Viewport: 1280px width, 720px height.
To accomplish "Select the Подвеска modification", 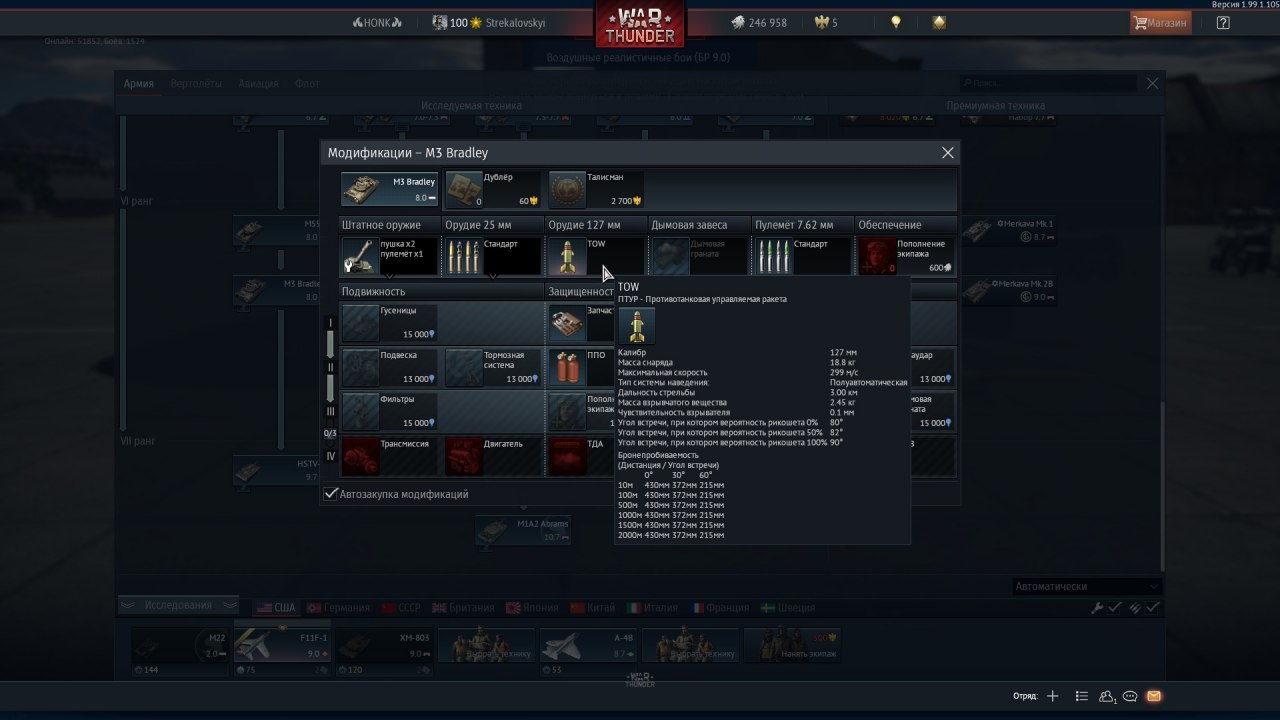I will pos(390,367).
